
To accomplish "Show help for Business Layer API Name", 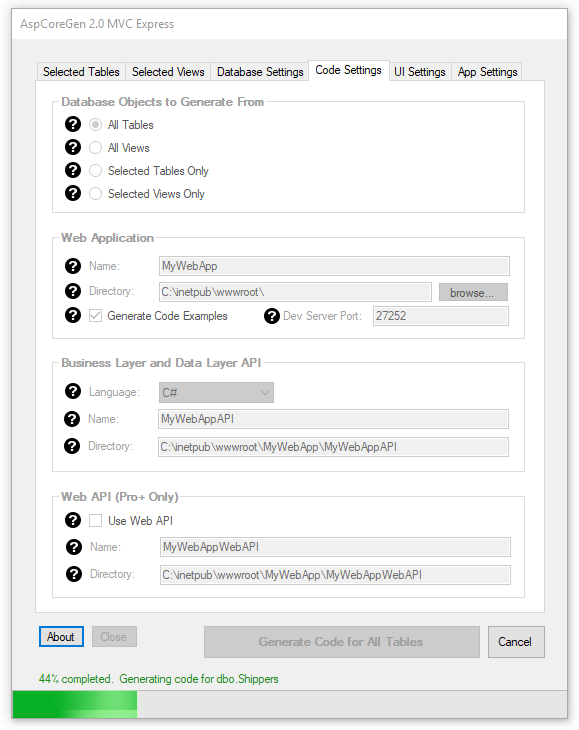I will point(72,419).
